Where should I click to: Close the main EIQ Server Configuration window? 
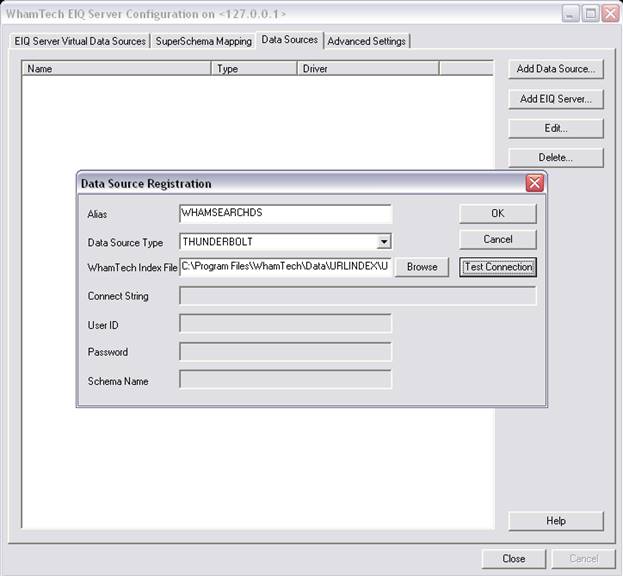click(x=610, y=14)
